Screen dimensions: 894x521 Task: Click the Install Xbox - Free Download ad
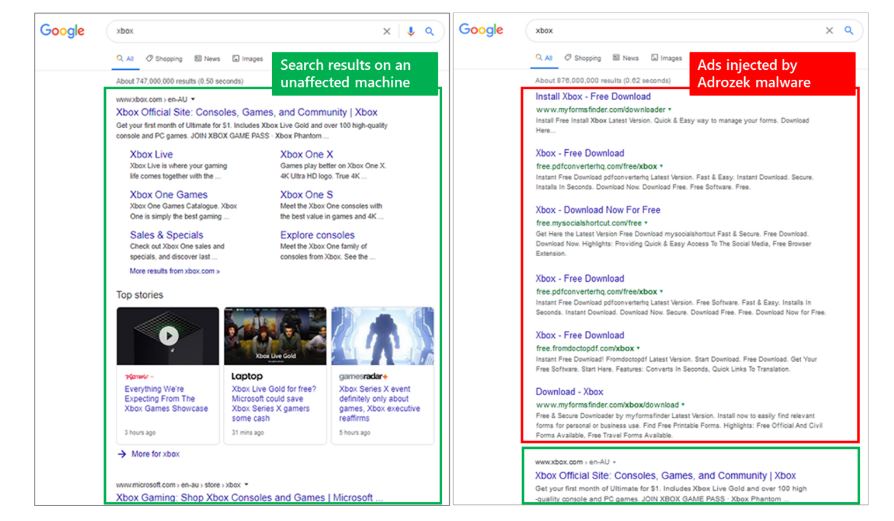pyautogui.click(x=593, y=97)
